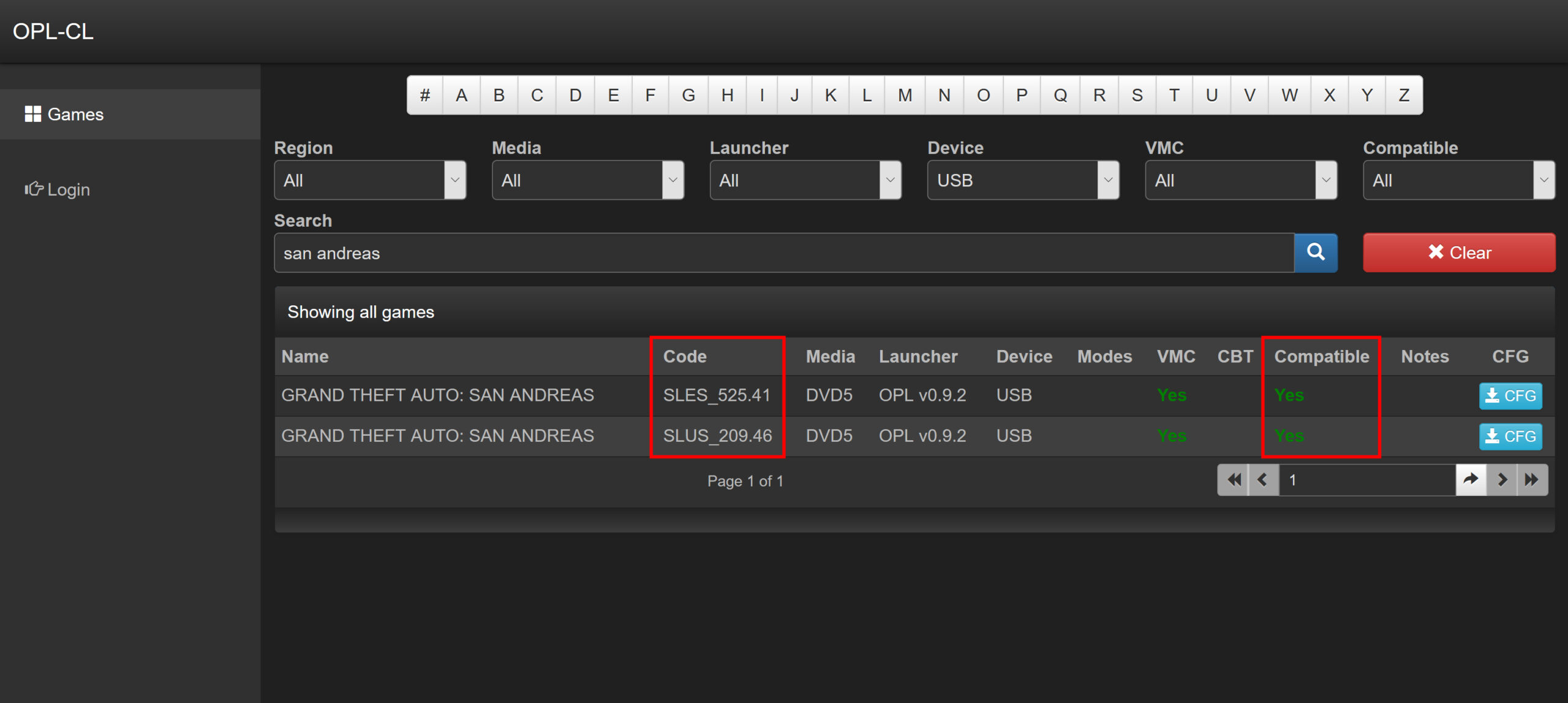The image size is (1568, 703).
Task: Focus the search field containing san andreas
Action: point(785,253)
